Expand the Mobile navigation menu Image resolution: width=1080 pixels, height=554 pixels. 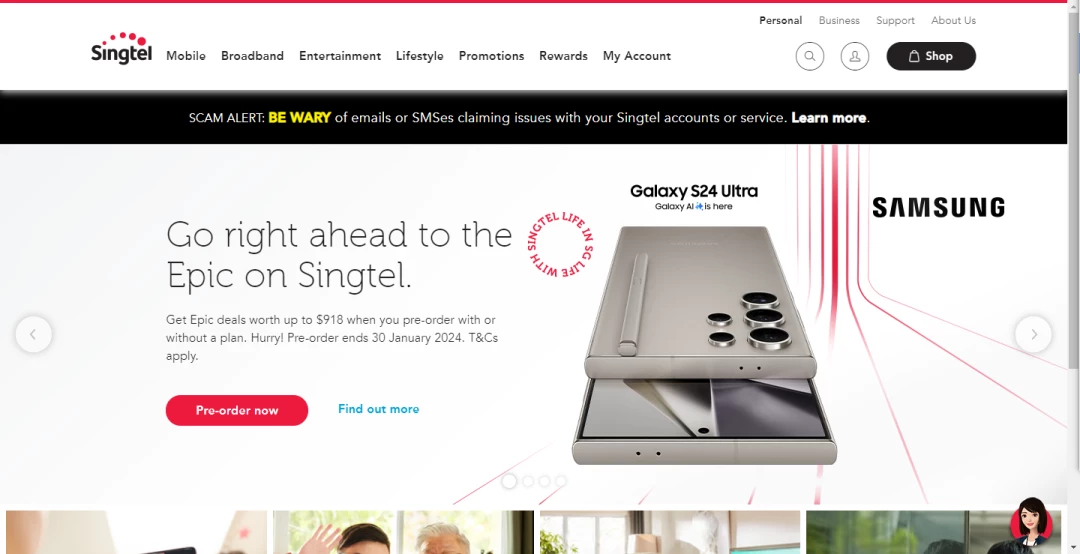186,56
